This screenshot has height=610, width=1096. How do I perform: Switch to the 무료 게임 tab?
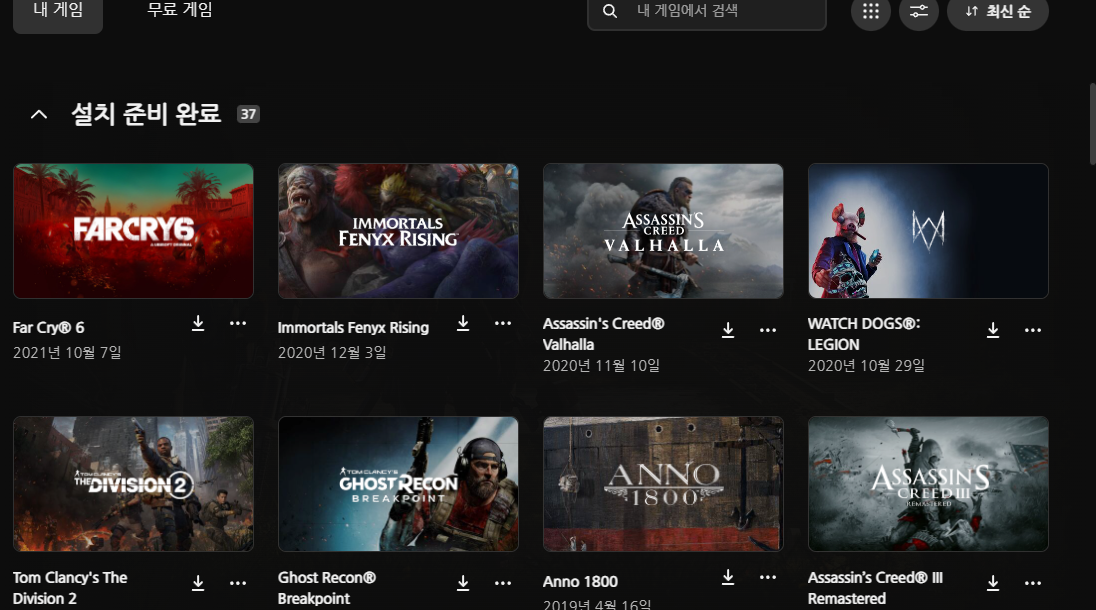point(180,10)
